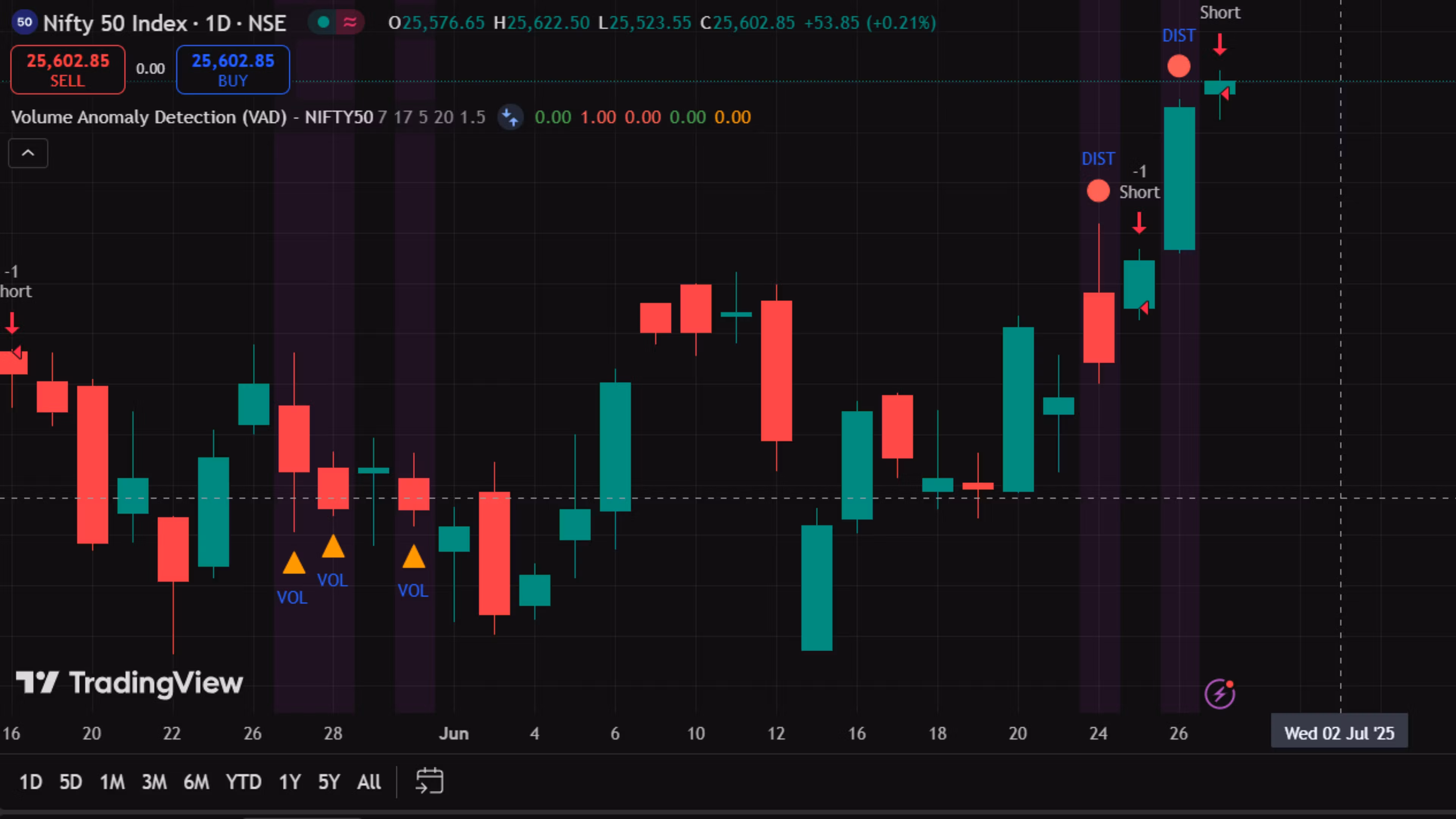This screenshot has width=1456, height=819.
Task: Click the red SELL button showing 25,602.85
Action: tap(67, 69)
